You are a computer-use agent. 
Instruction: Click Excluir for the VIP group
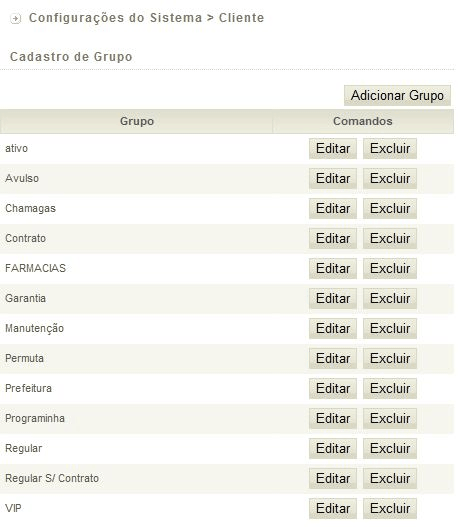(390, 508)
